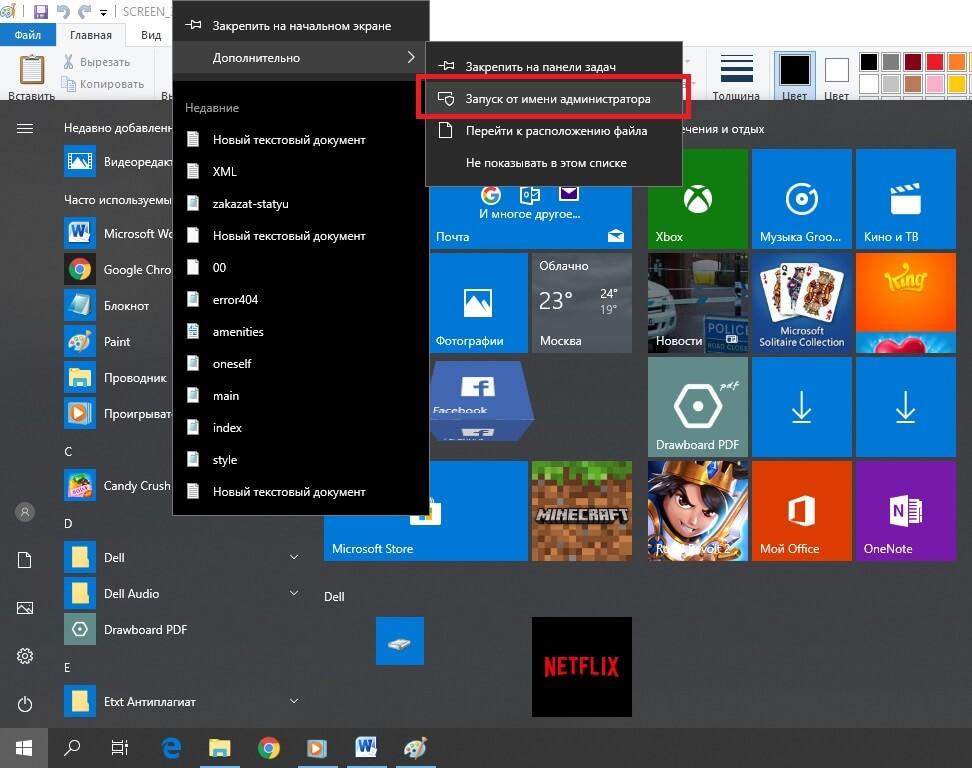Click the Dell disk utility tile

point(400,641)
